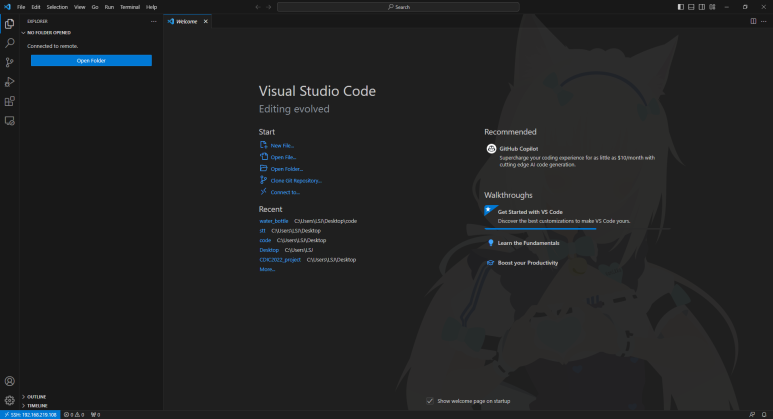Open recent folder code
The height and width of the screenshot is (419, 773).
(265, 240)
